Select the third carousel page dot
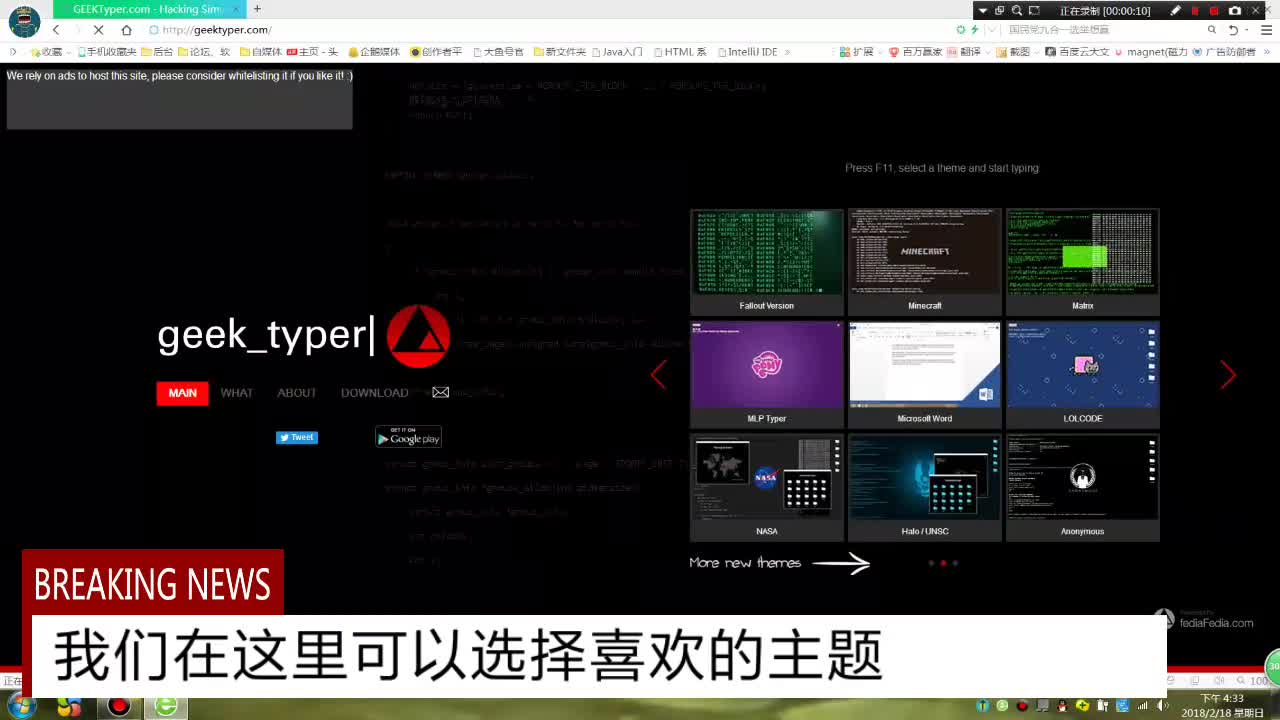Image resolution: width=1280 pixels, height=720 pixels. point(955,563)
